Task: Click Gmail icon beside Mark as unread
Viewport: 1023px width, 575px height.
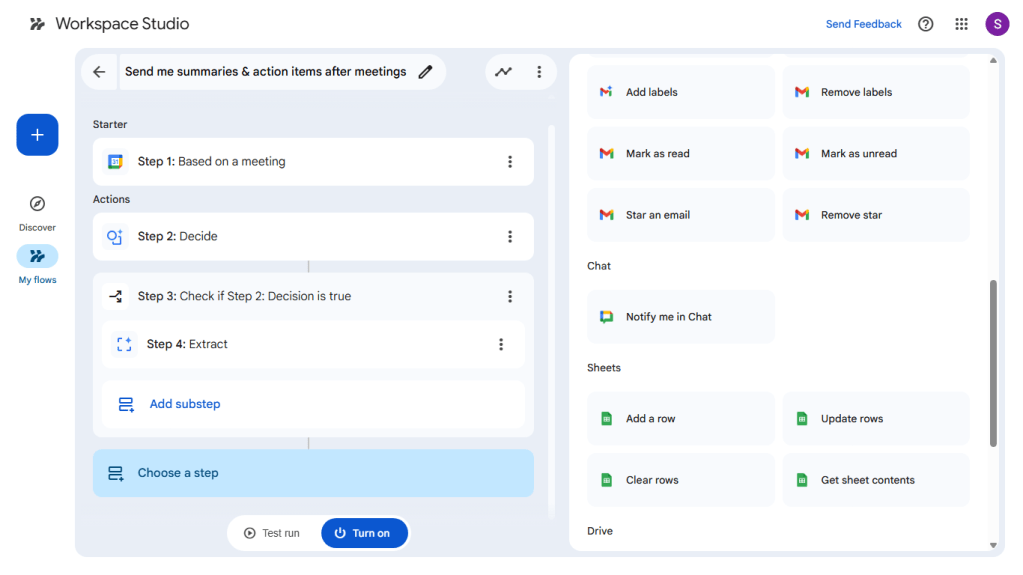Action: tap(802, 153)
